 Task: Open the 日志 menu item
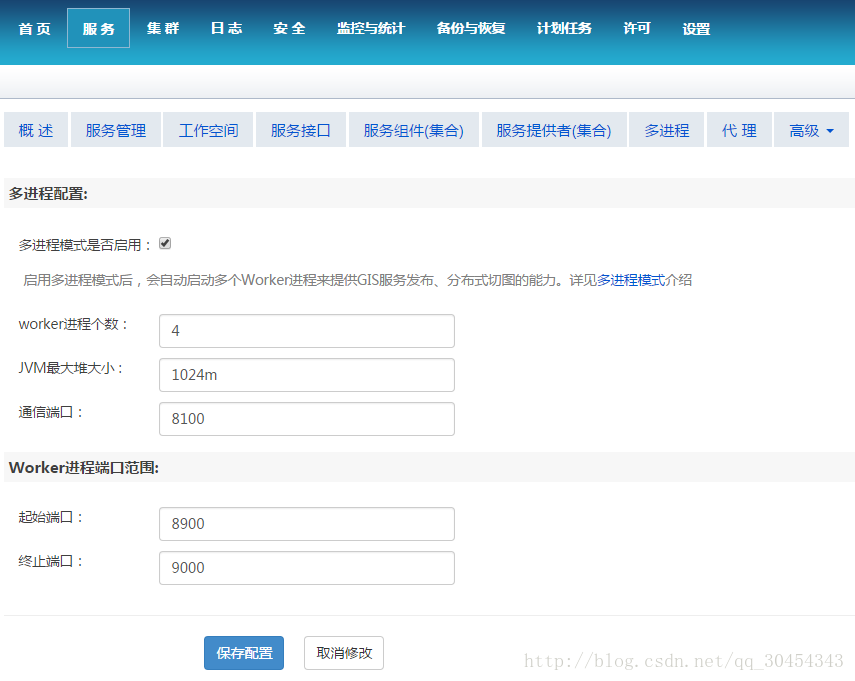[226, 28]
